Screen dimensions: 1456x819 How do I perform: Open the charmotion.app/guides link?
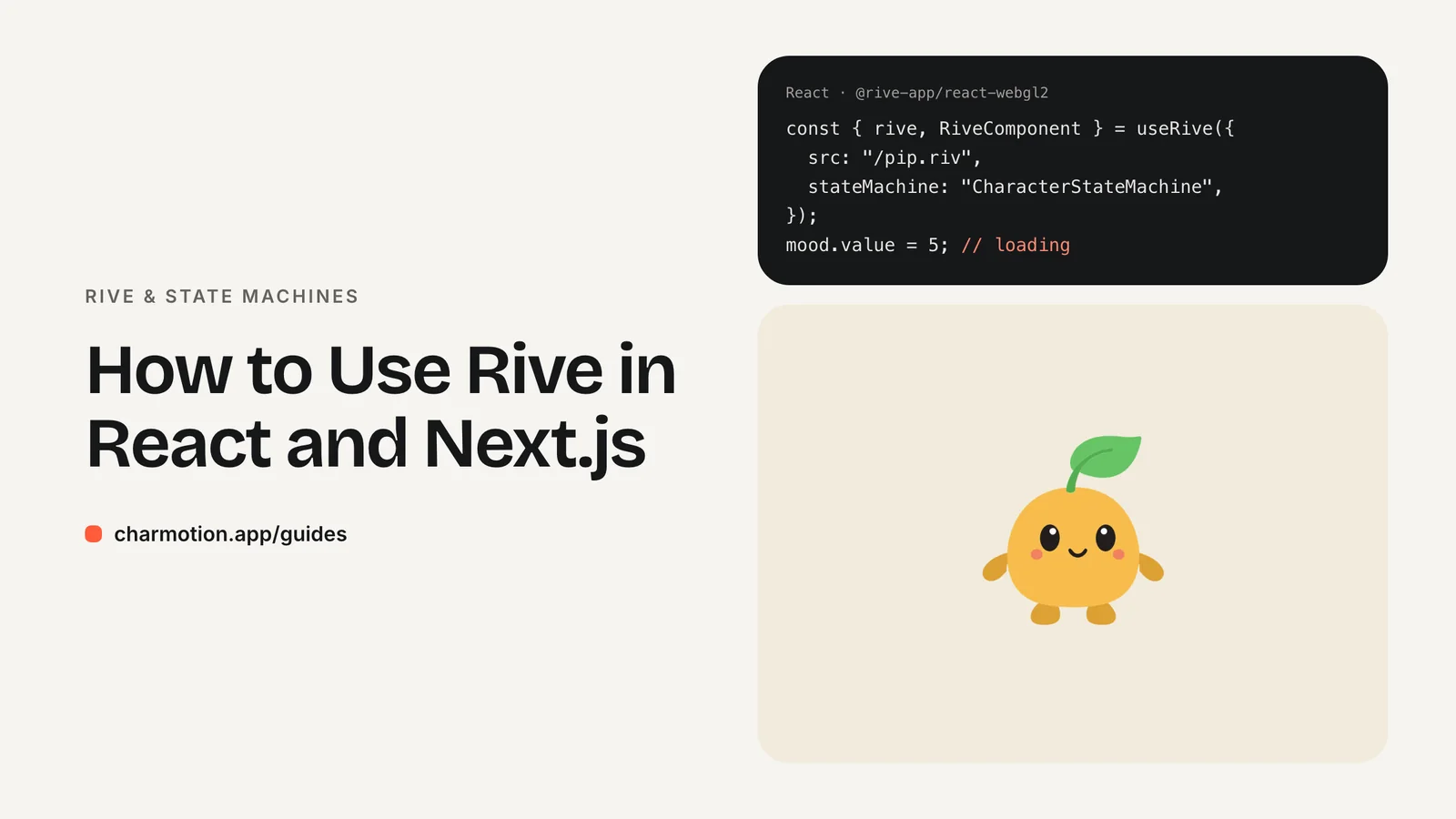click(x=230, y=534)
